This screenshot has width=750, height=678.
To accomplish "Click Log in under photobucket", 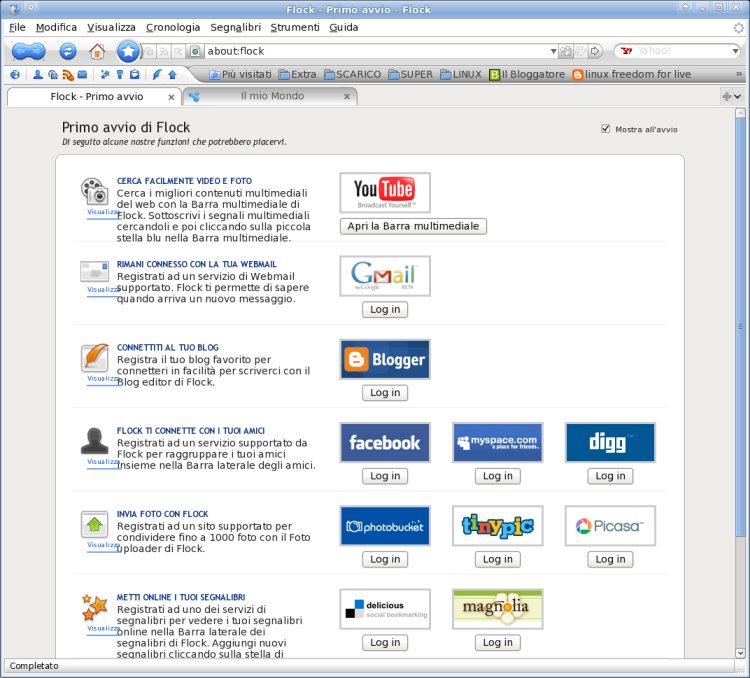I will [x=385, y=559].
